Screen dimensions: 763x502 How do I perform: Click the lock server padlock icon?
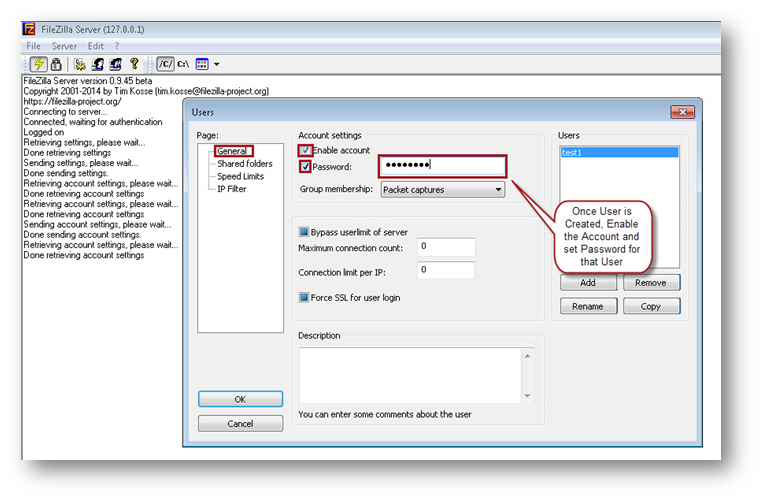tap(56, 64)
